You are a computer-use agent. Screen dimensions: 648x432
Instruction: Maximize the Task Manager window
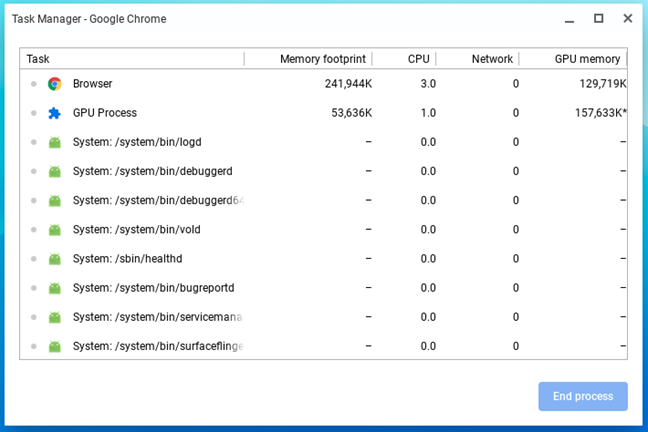(598, 19)
